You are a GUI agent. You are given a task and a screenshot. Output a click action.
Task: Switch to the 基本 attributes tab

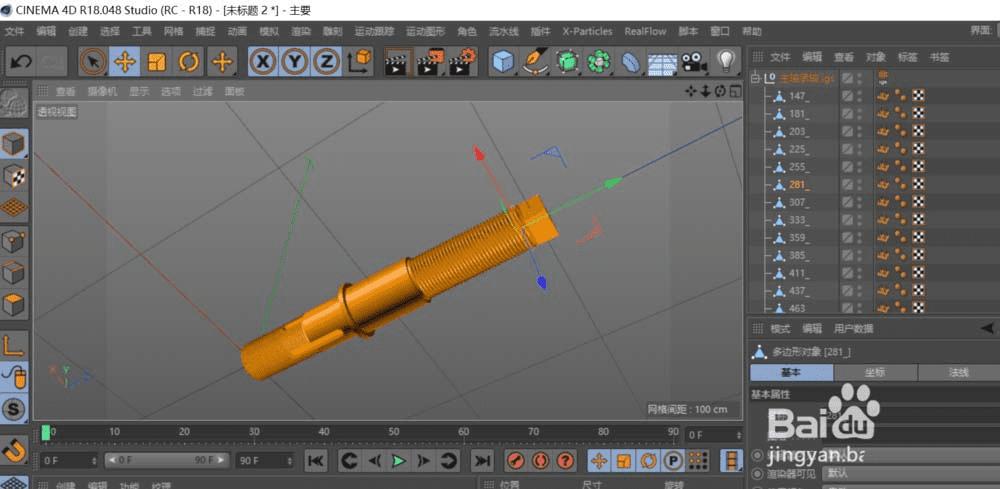pyautogui.click(x=791, y=372)
